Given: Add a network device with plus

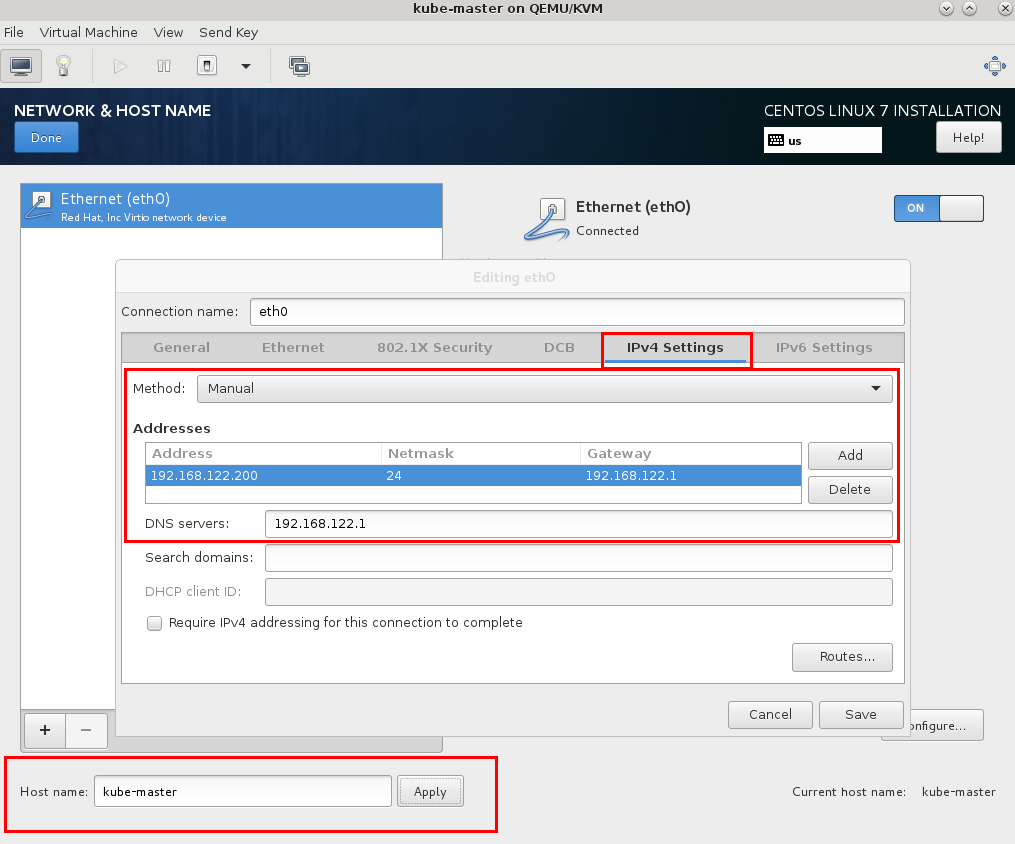Looking at the screenshot, I should pyautogui.click(x=44, y=730).
